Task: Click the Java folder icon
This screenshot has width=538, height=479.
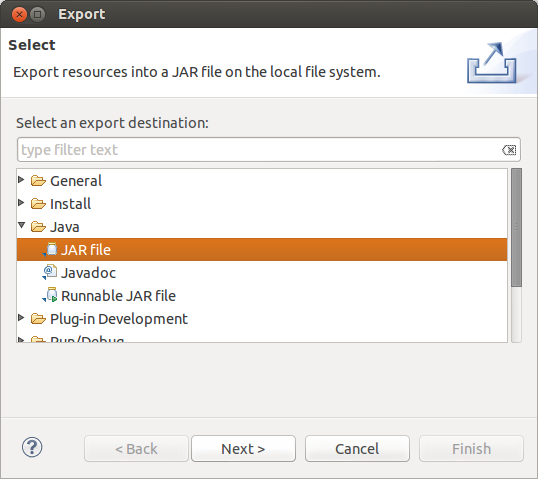Action: coord(38,227)
